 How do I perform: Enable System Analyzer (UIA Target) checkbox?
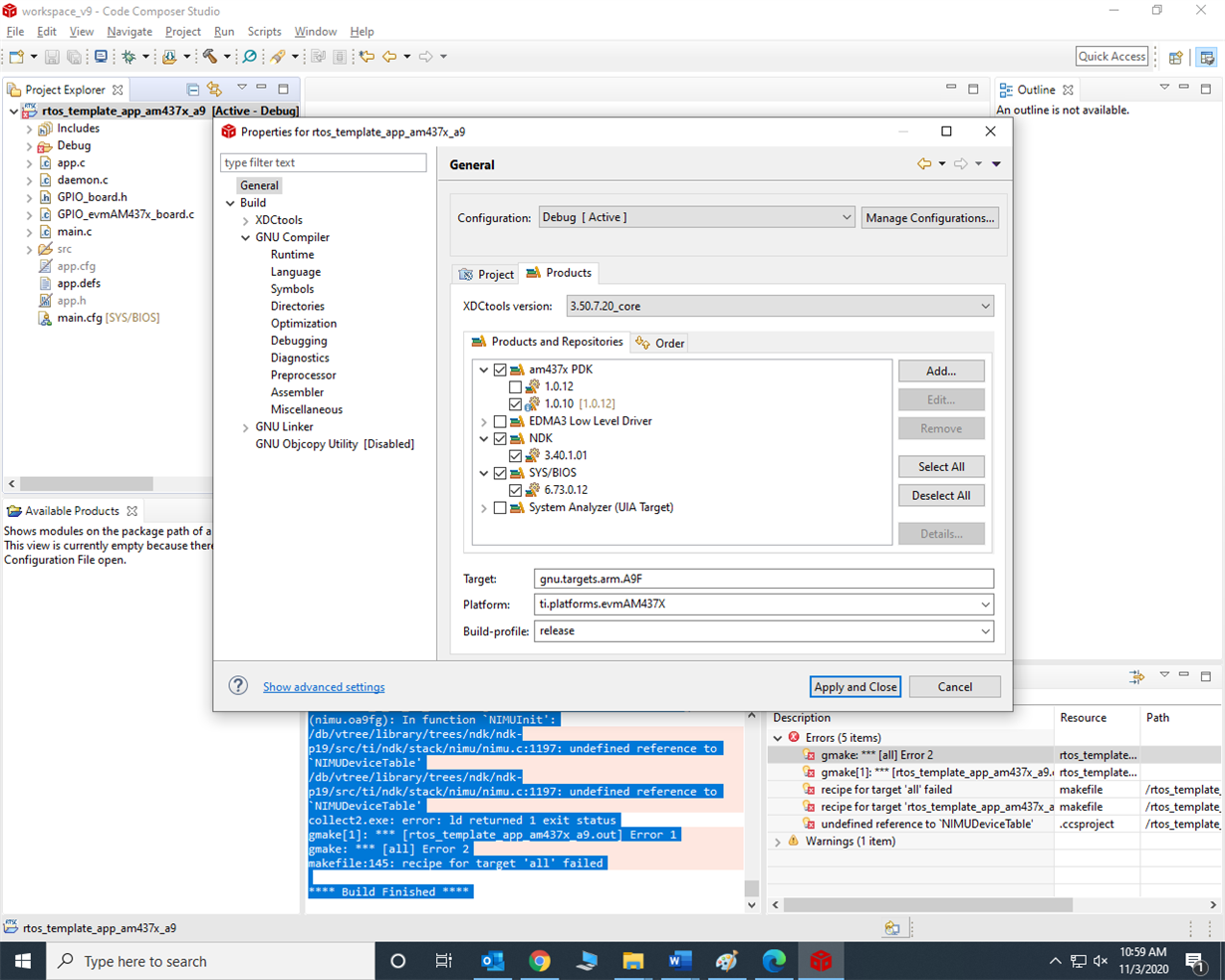(500, 508)
